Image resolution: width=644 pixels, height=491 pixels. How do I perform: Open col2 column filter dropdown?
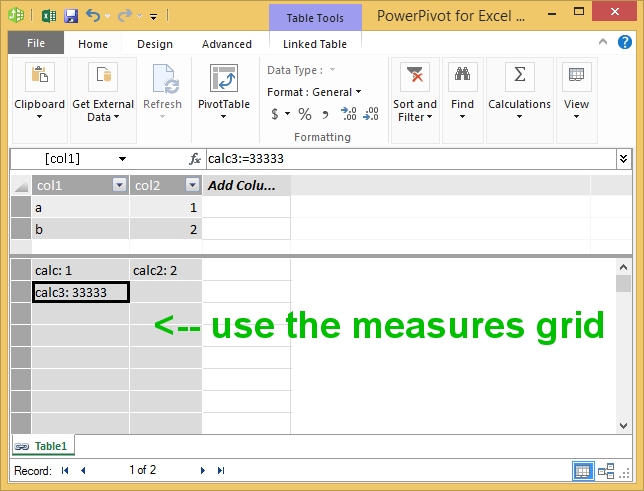[192, 185]
